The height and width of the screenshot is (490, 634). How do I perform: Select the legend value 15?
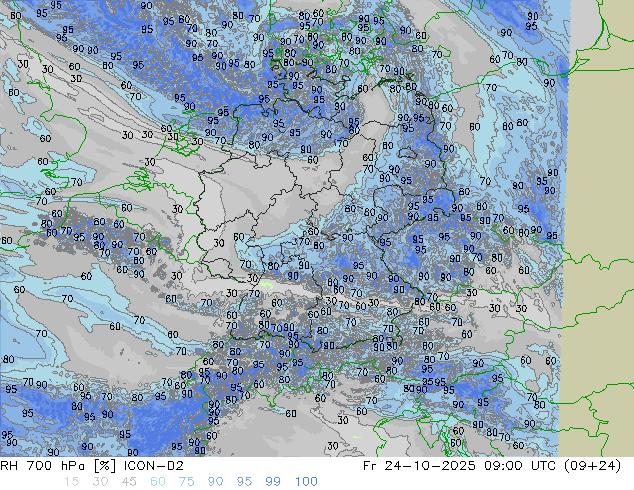click(x=71, y=482)
